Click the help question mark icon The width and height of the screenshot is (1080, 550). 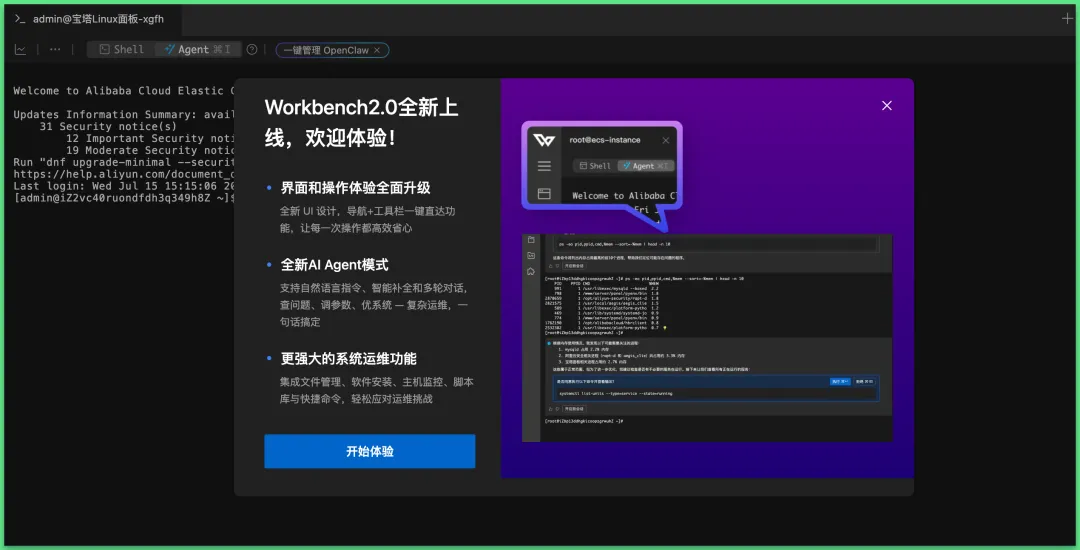pos(252,50)
